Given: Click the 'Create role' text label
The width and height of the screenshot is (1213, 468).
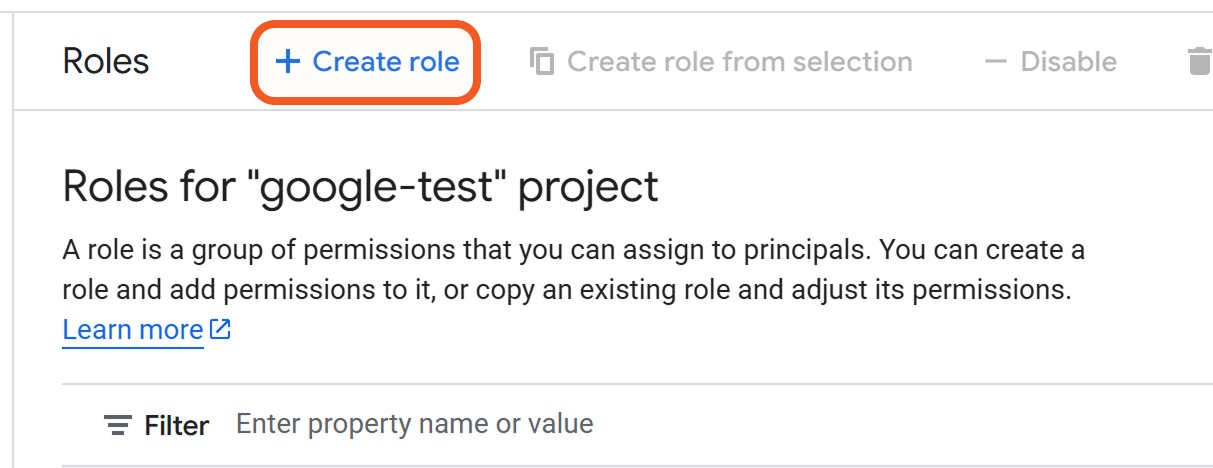Looking at the screenshot, I should [x=386, y=62].
